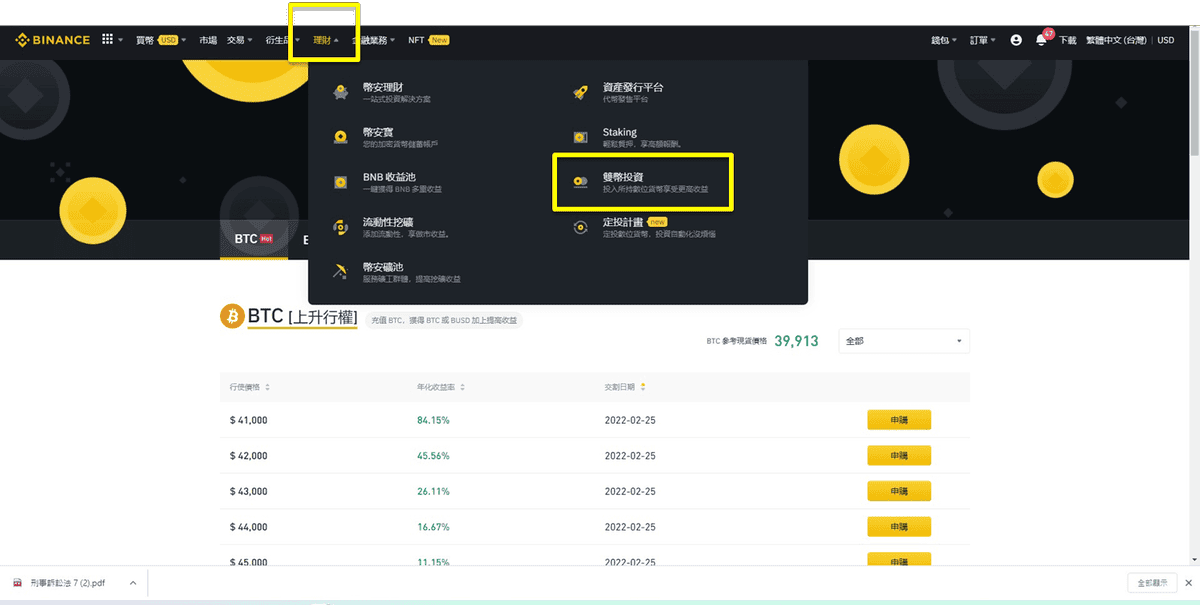Open the NFT New menu item
The width and height of the screenshot is (1200, 605).
pos(428,40)
